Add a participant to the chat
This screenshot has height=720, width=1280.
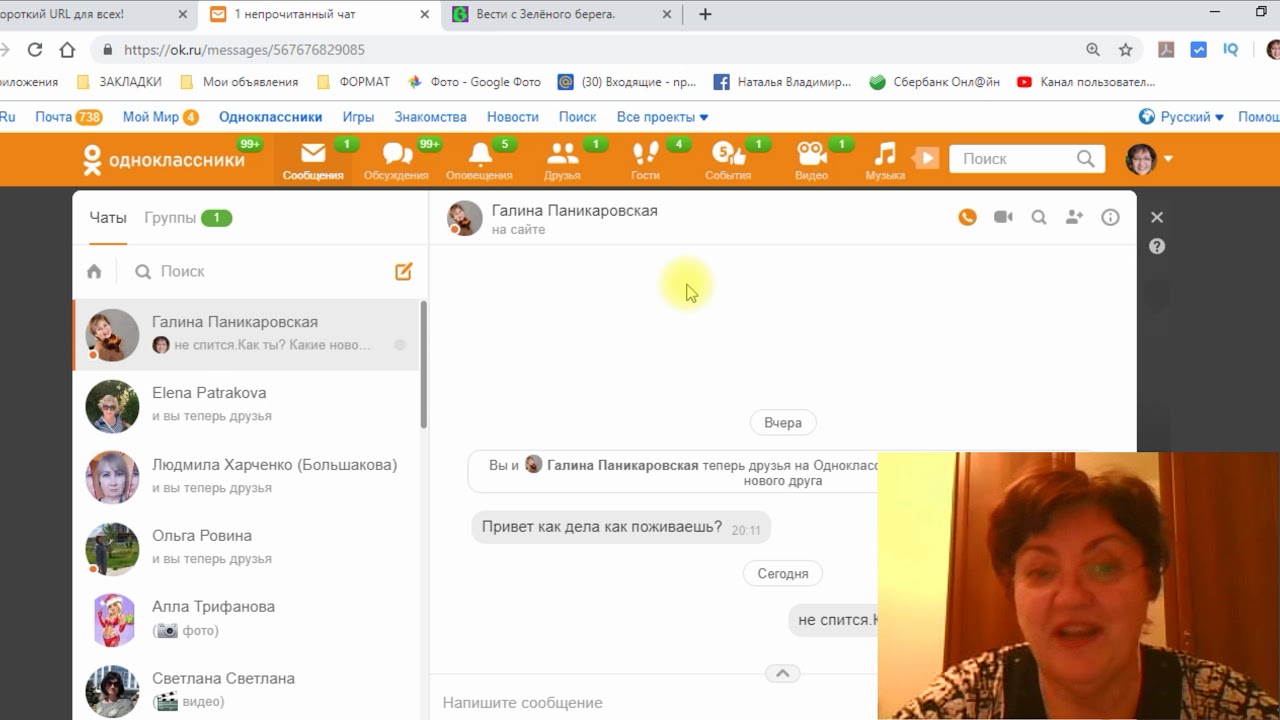coord(1075,217)
